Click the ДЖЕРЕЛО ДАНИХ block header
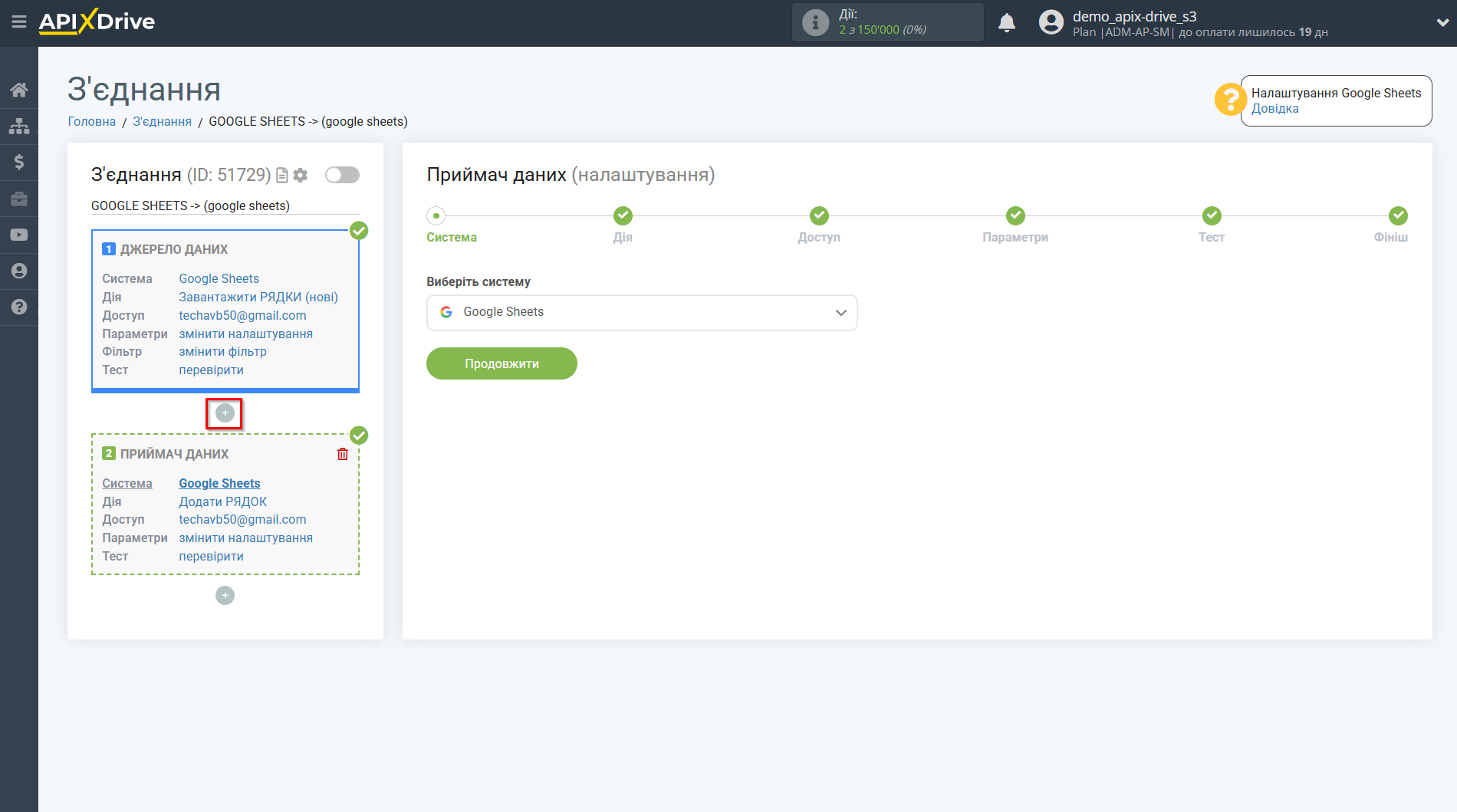The image size is (1457, 812). pyautogui.click(x=173, y=250)
